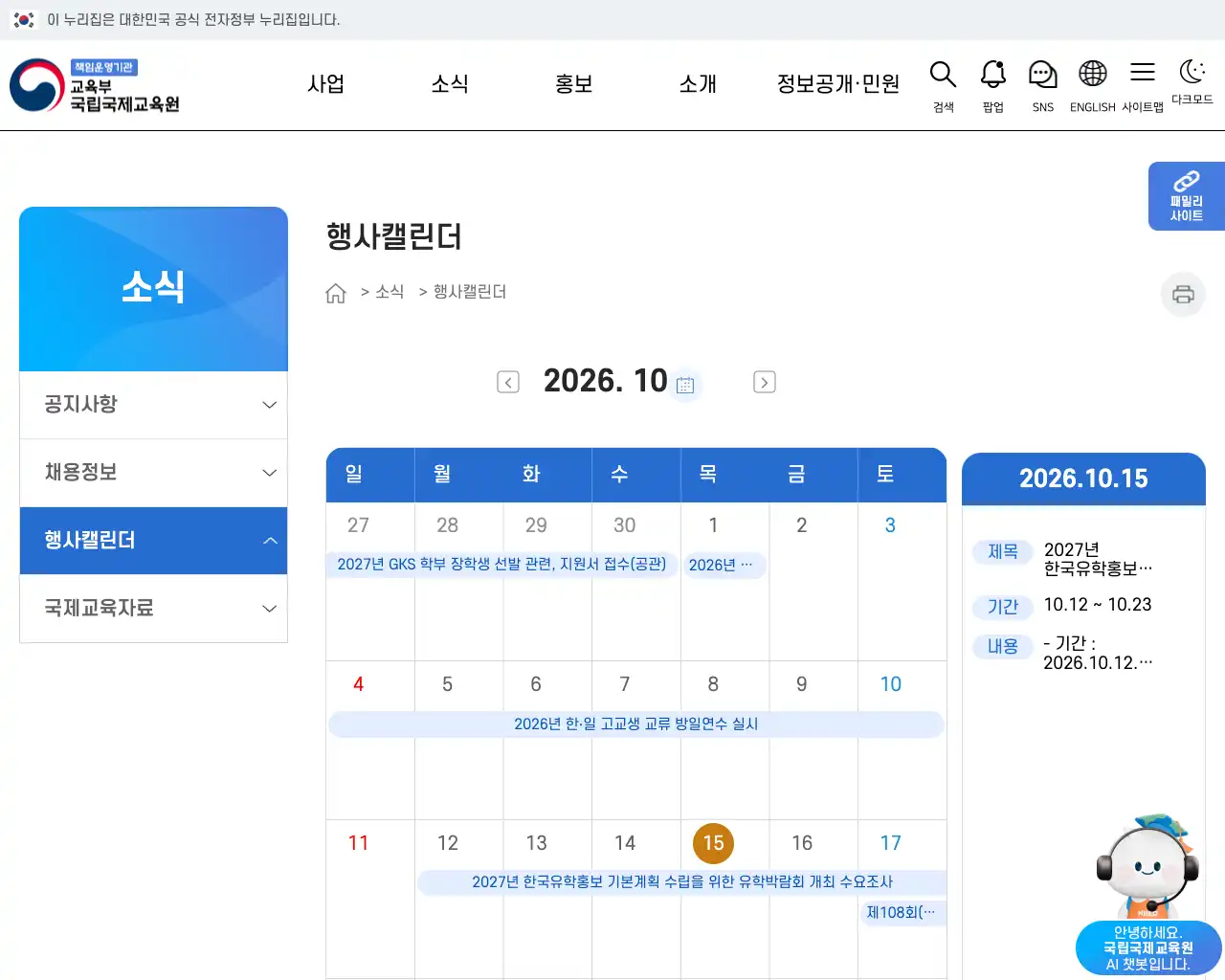
Task: Open the 소식 top menu
Action: click(x=450, y=84)
